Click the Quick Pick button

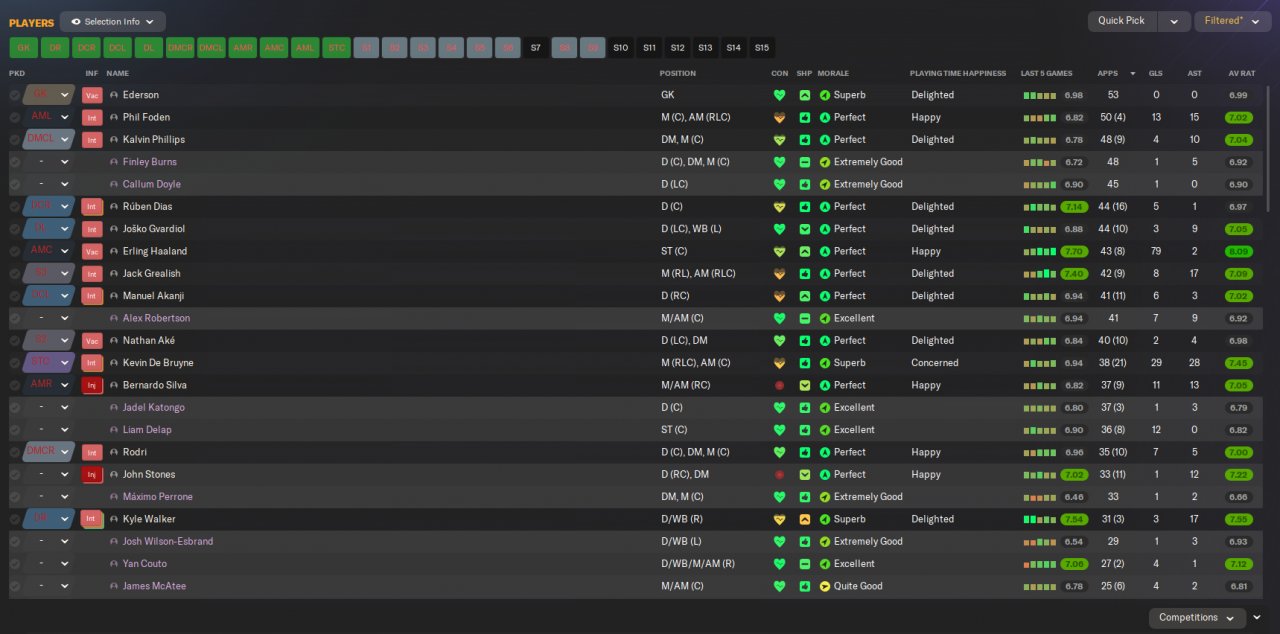point(1121,21)
